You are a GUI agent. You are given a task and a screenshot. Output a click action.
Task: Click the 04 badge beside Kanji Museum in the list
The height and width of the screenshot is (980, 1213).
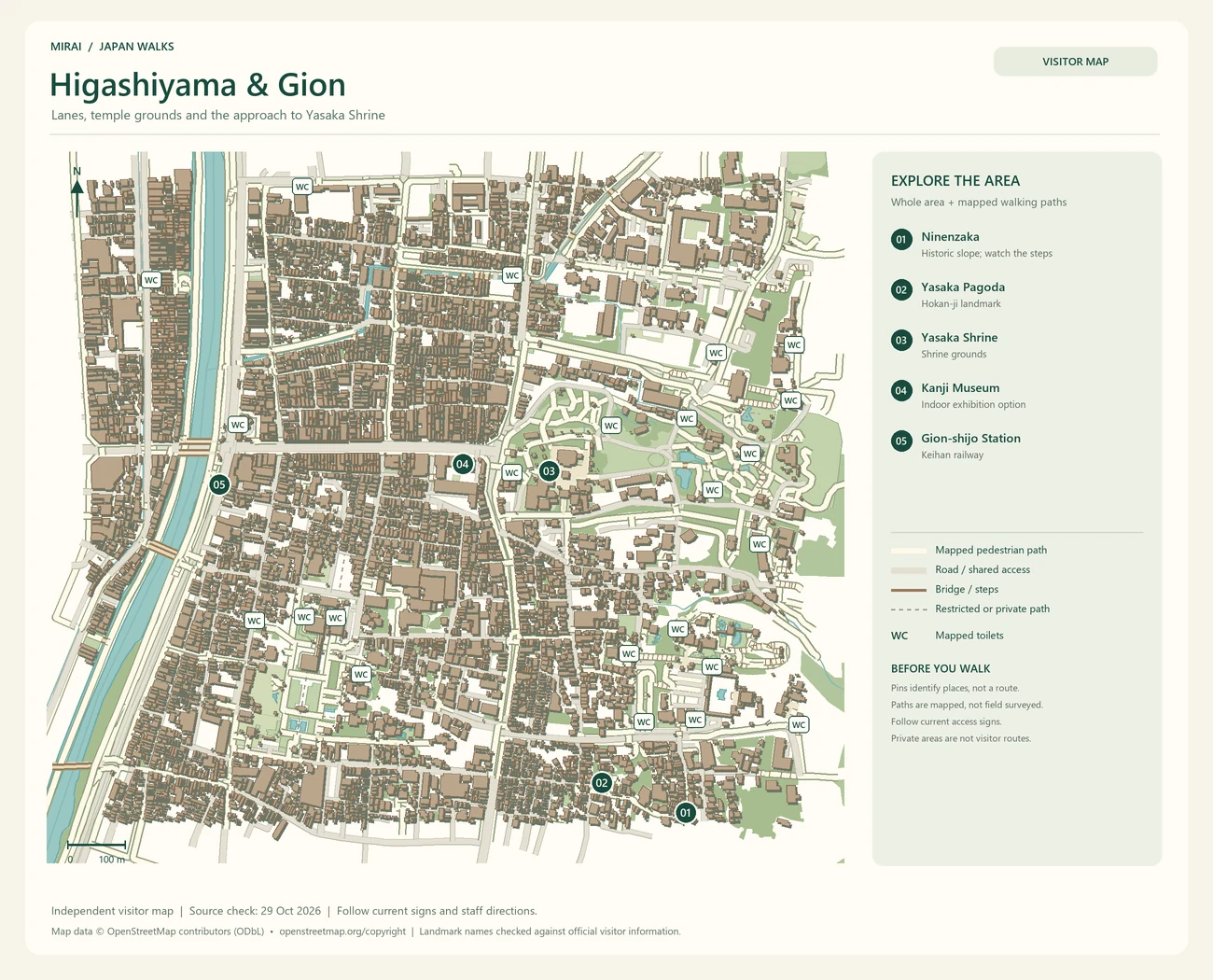coord(901,391)
